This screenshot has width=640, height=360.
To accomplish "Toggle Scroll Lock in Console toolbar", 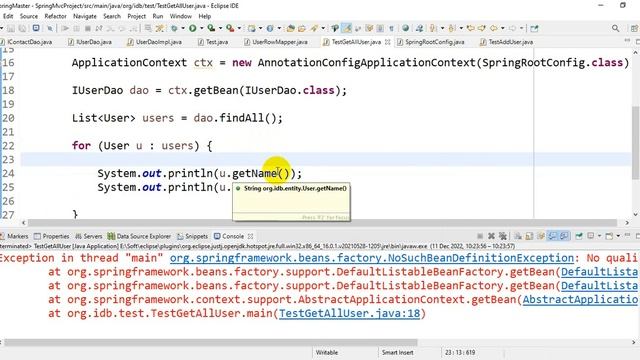I will 529,236.
